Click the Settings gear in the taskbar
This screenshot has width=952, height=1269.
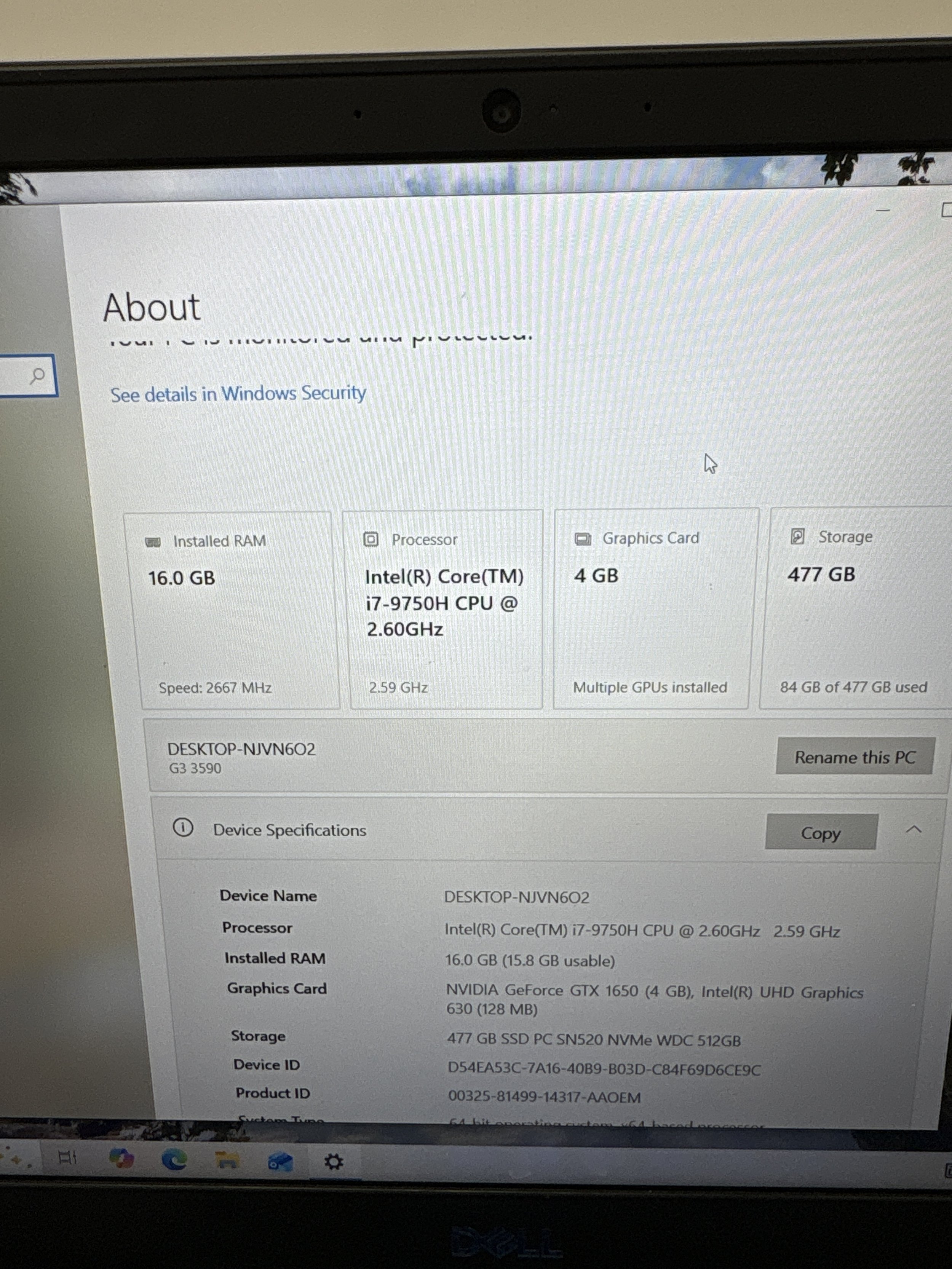334,1162
